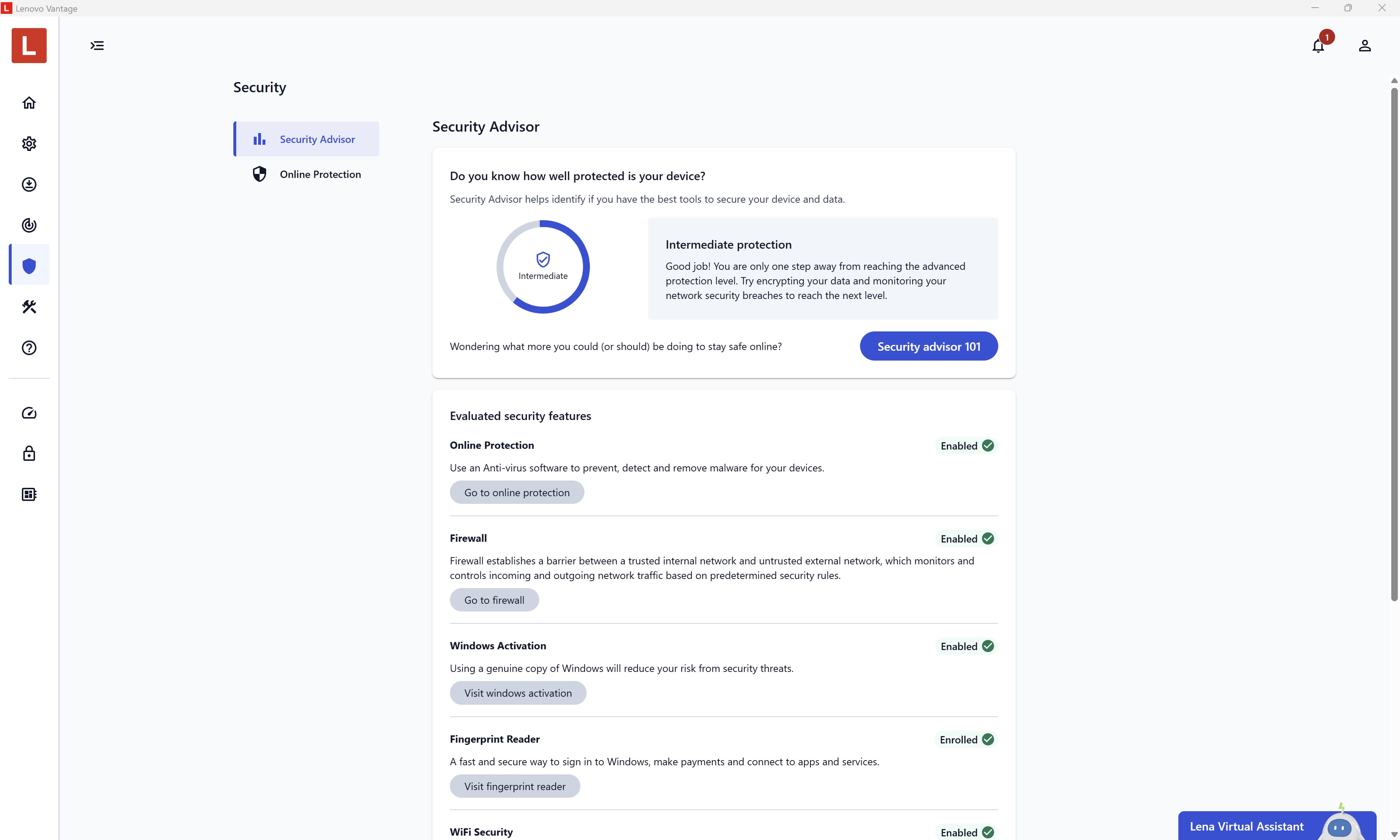1400x840 pixels.
Task: Click the news grid icon in sidebar
Action: [29, 494]
